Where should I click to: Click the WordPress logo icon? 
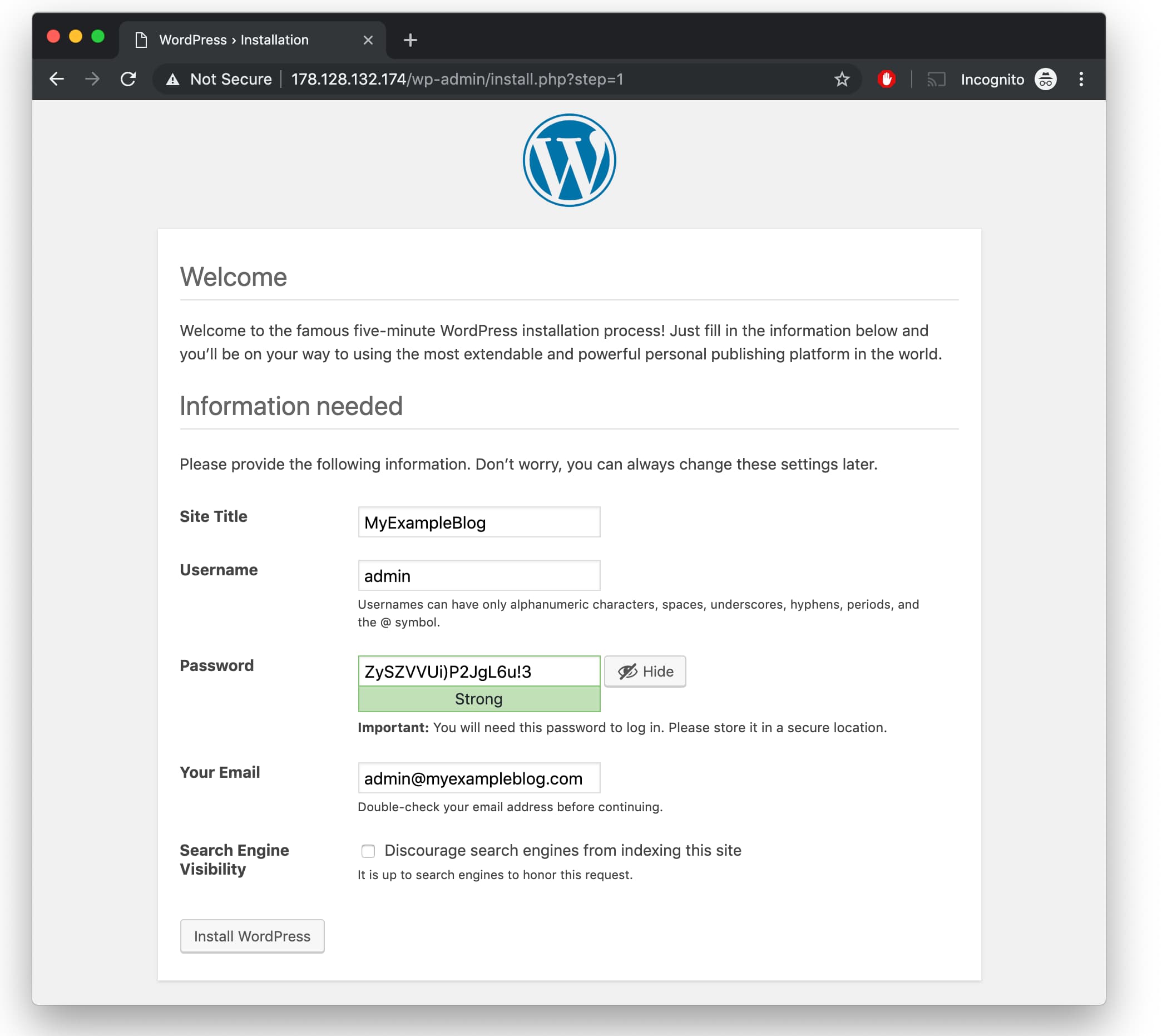click(568, 160)
